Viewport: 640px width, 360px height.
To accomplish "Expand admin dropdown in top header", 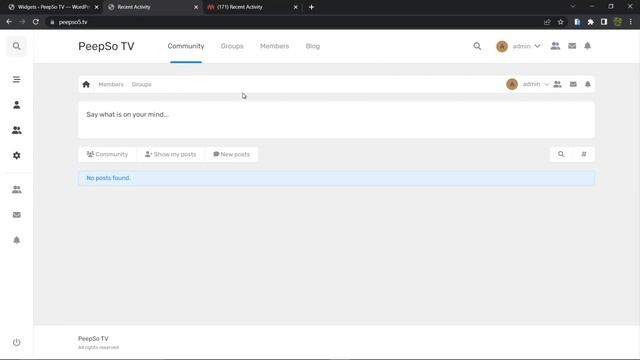I will point(537,46).
